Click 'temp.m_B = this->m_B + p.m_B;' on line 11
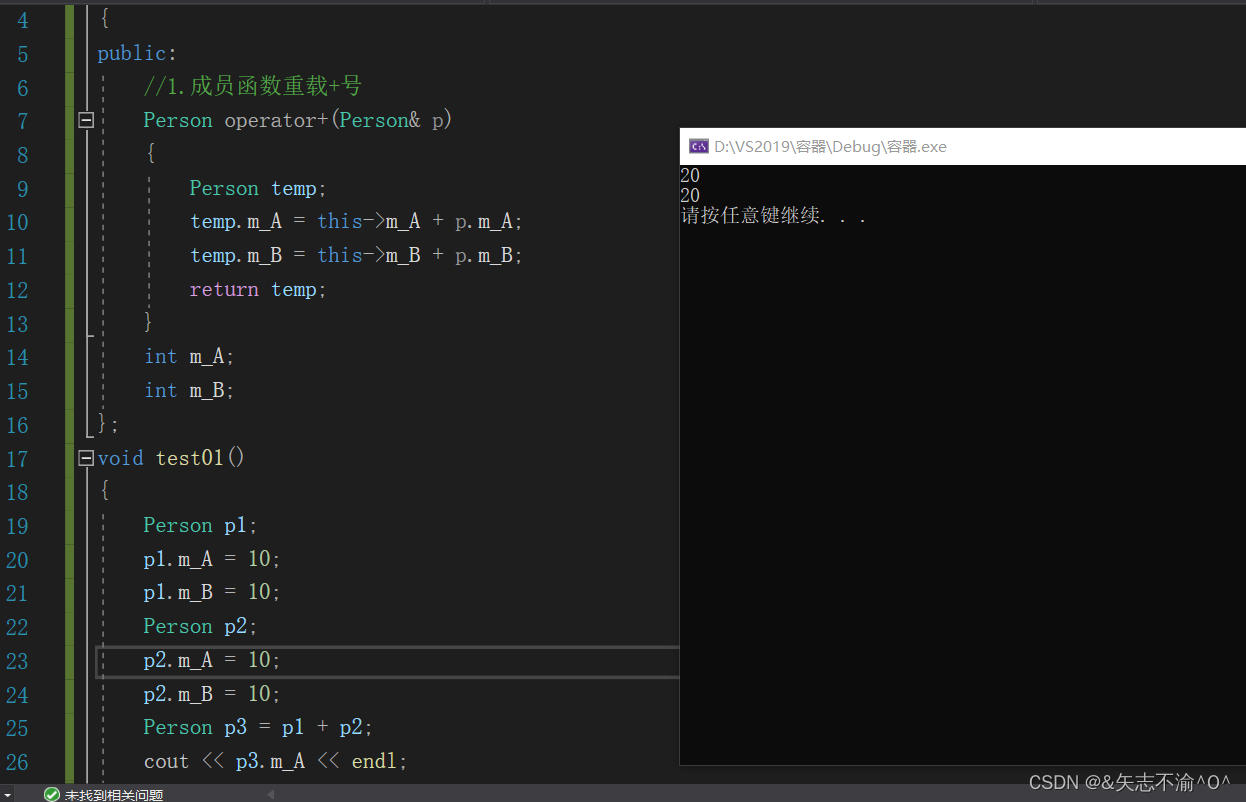The height and width of the screenshot is (802, 1246). coord(357,255)
